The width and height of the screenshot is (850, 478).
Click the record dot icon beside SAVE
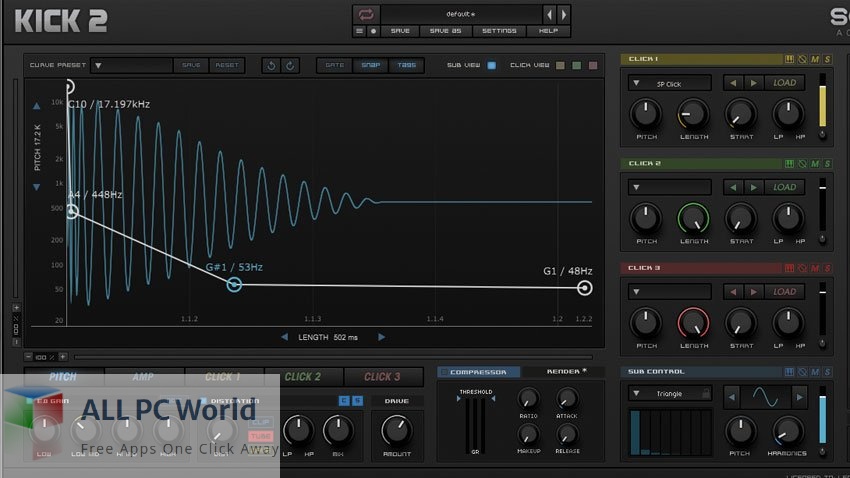(x=373, y=31)
